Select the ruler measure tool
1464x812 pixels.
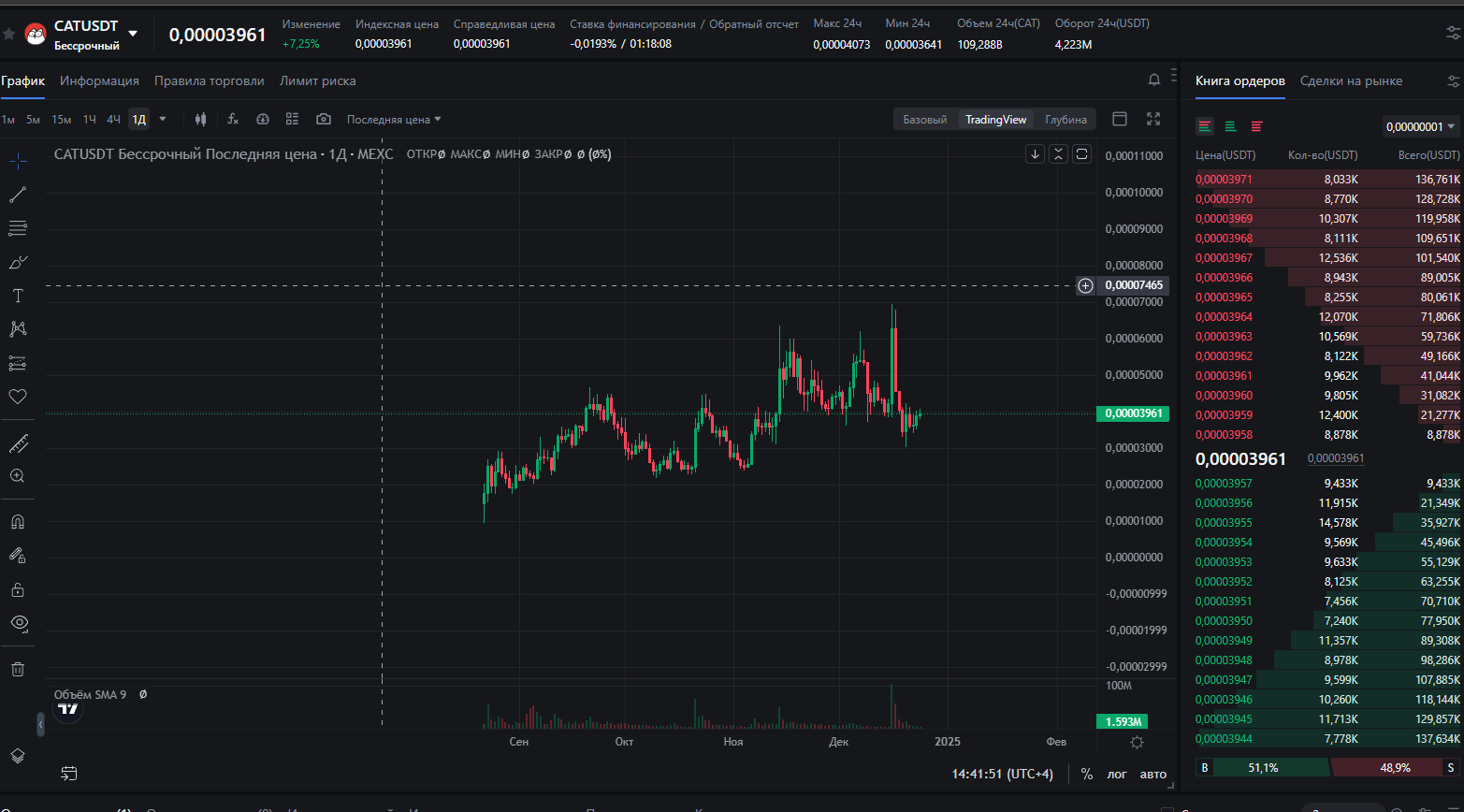(x=18, y=442)
